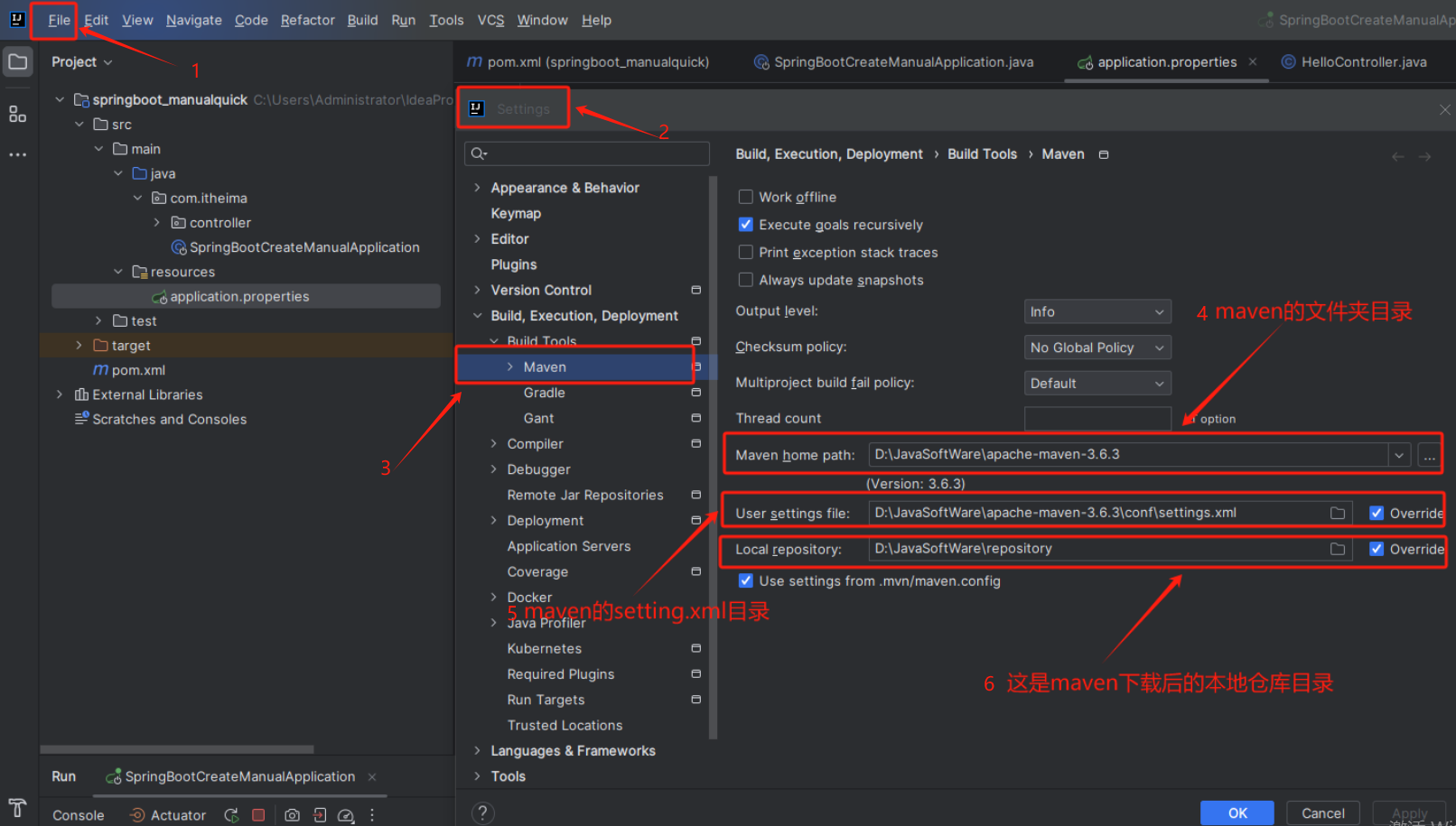Open the Refactor menu
This screenshot has width=1456, height=826.
308,20
